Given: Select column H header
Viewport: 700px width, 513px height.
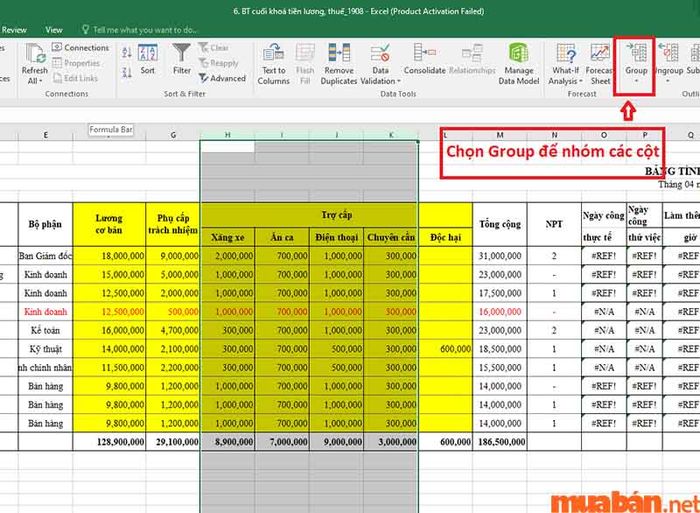Looking at the screenshot, I should click(x=228, y=135).
